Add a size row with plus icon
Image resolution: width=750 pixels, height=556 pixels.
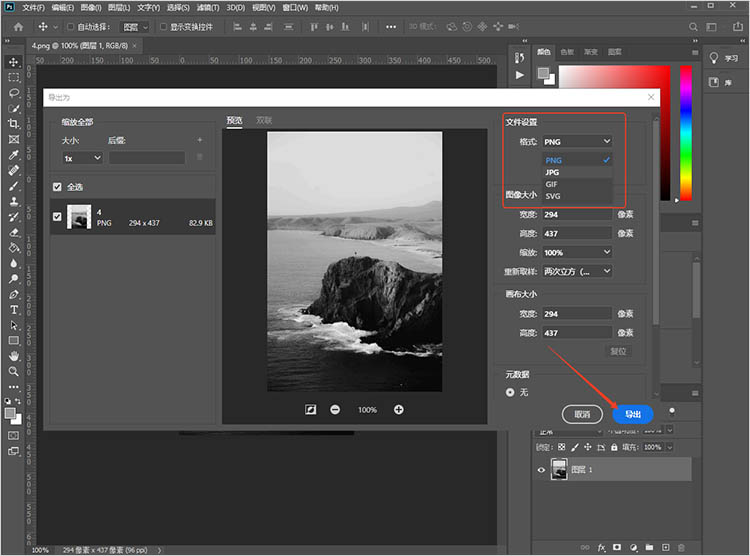tap(200, 140)
